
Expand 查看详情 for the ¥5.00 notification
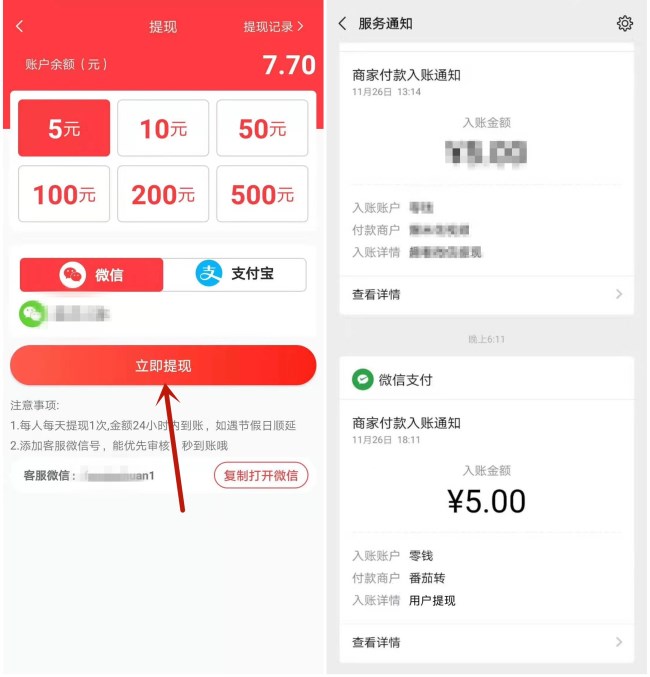pyautogui.click(x=487, y=642)
